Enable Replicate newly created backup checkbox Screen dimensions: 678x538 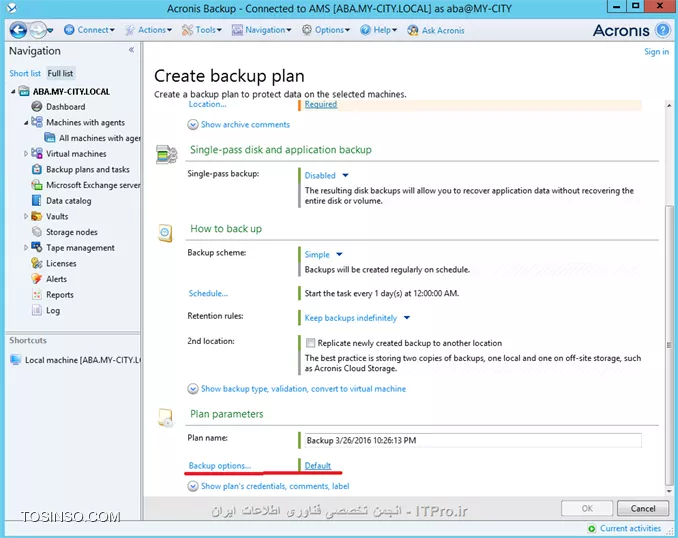(310, 343)
